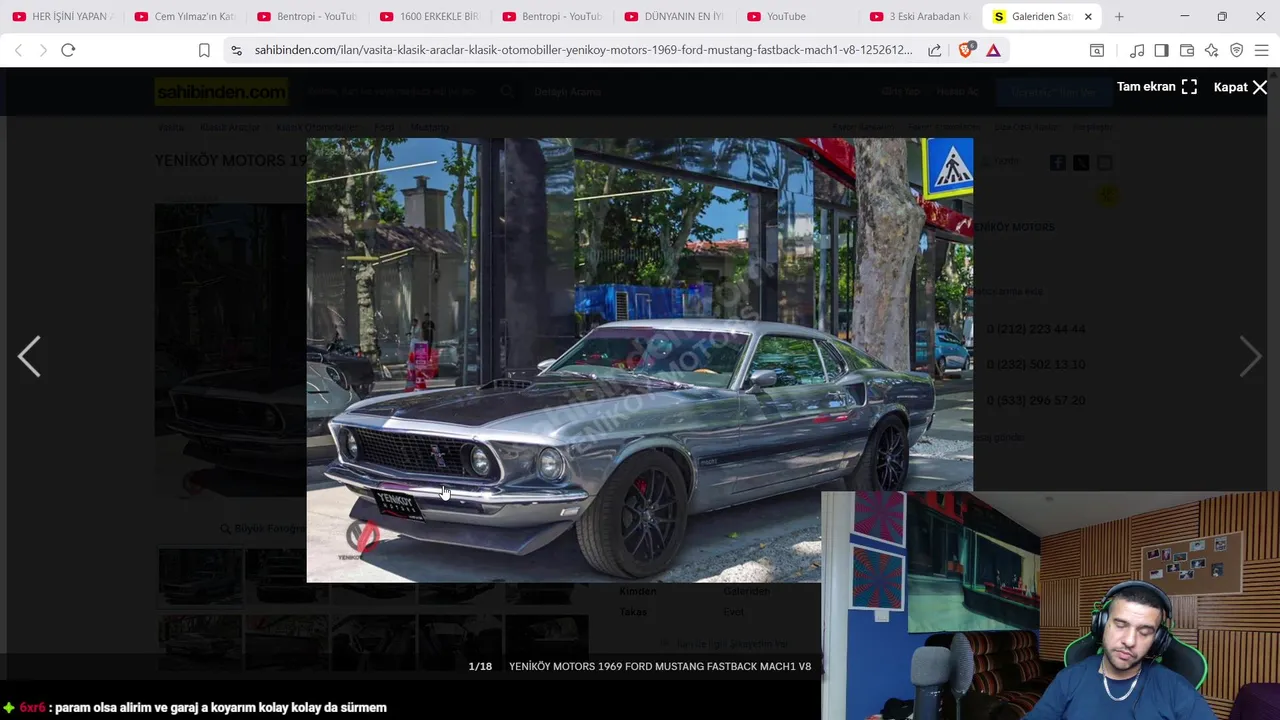Reload the sahibinden page
The width and height of the screenshot is (1280, 720).
tap(68, 50)
